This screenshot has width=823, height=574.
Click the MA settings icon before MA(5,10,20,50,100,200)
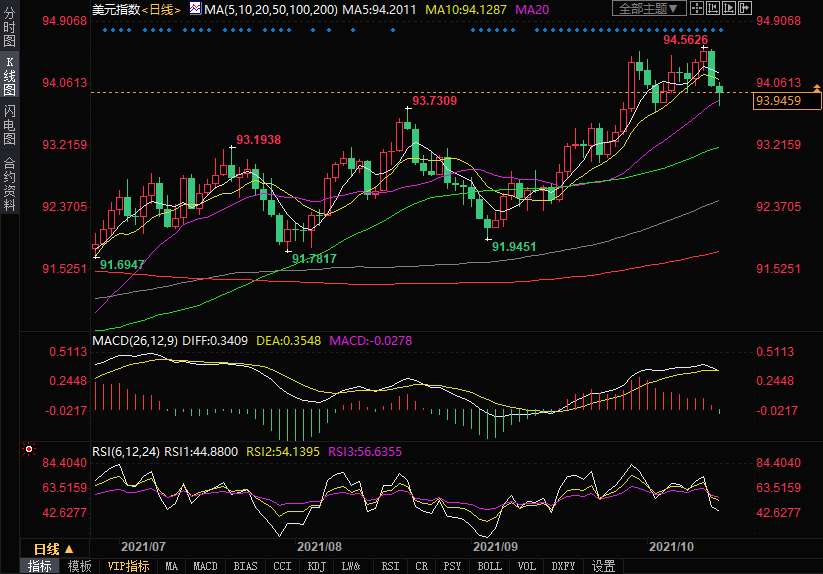(x=196, y=9)
